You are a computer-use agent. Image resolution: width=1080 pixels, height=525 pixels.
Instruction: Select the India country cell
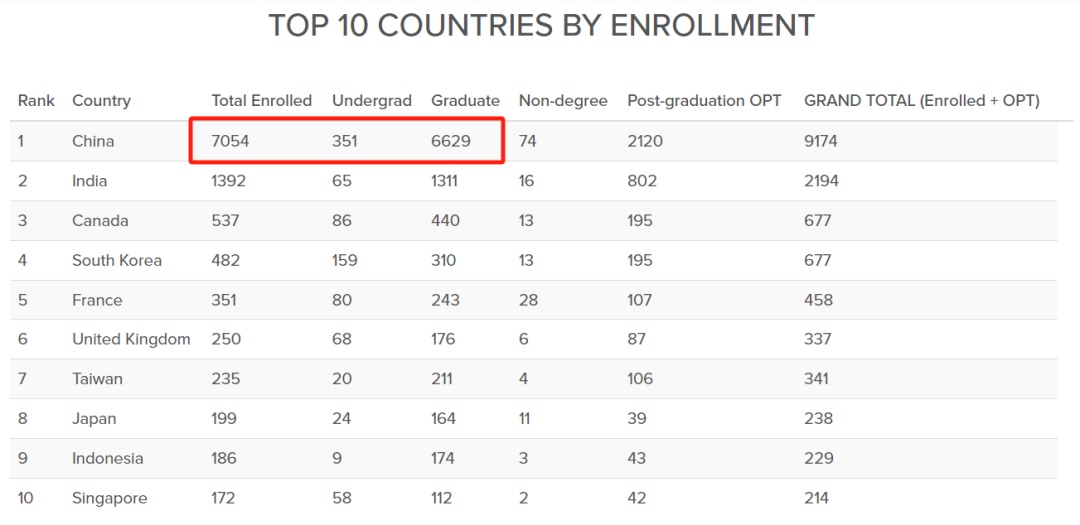(89, 181)
